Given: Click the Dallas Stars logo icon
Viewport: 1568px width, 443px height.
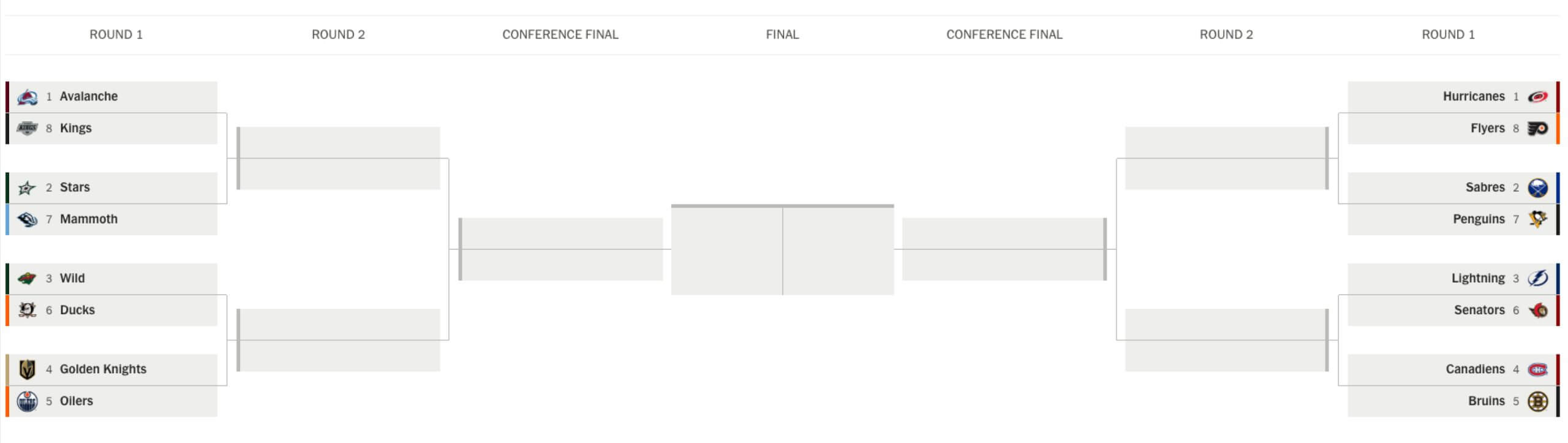Looking at the screenshot, I should 27,187.
